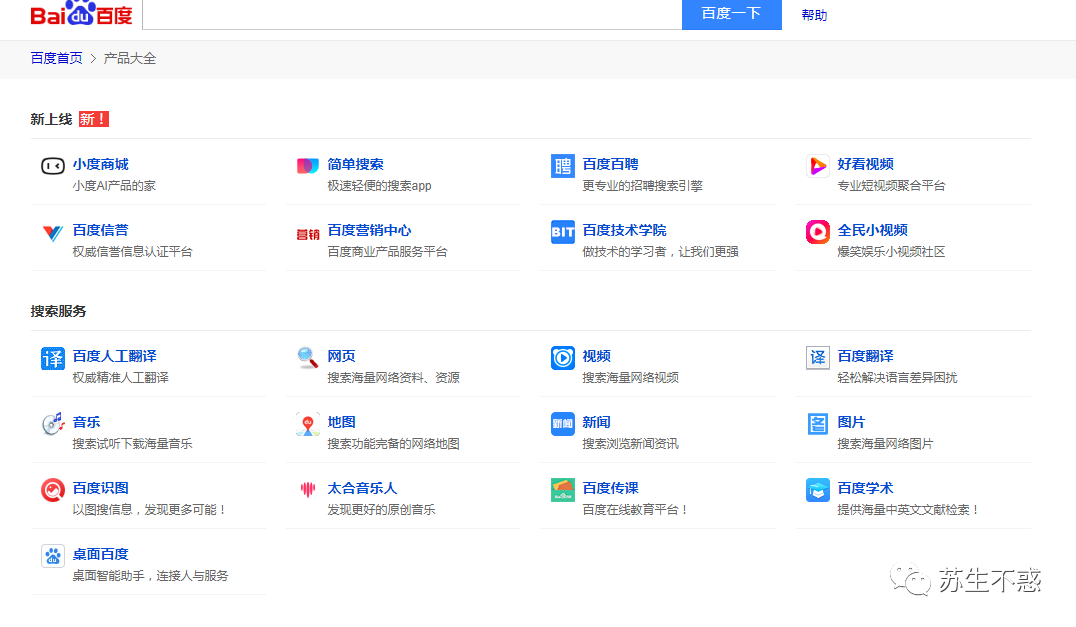Viewport: 1076px width, 627px height.
Task: Open the 百度营销中心 link
Action: tap(369, 230)
